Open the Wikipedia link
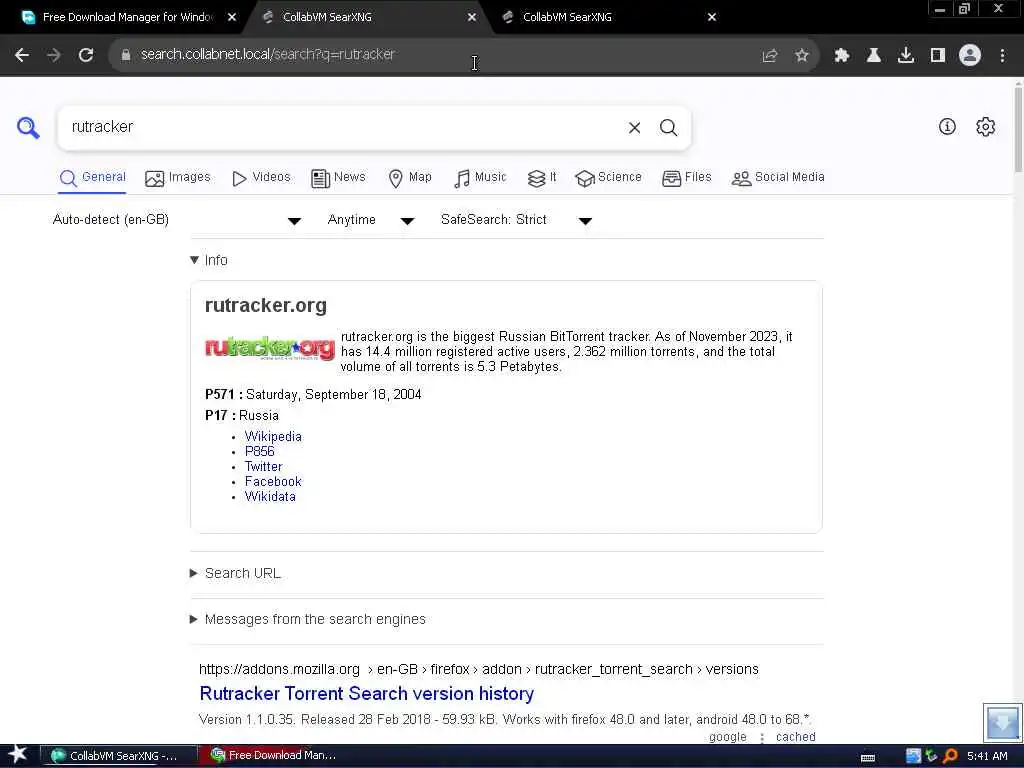The height and width of the screenshot is (768, 1024). (x=273, y=436)
